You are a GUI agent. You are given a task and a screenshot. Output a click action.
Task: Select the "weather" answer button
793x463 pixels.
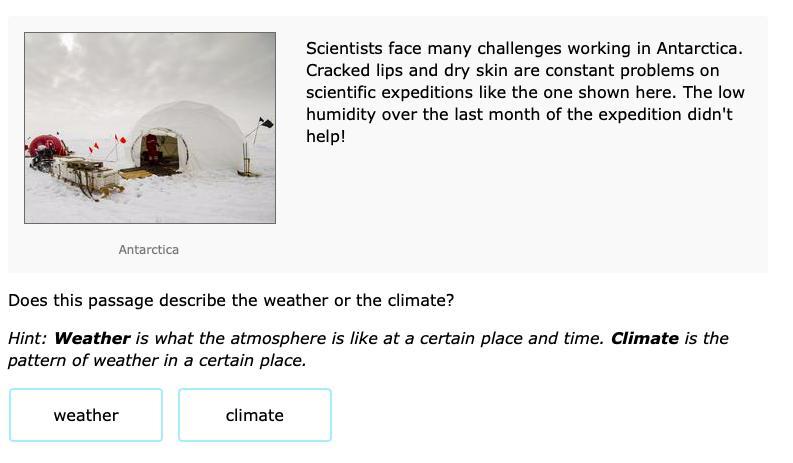pyautogui.click(x=86, y=415)
